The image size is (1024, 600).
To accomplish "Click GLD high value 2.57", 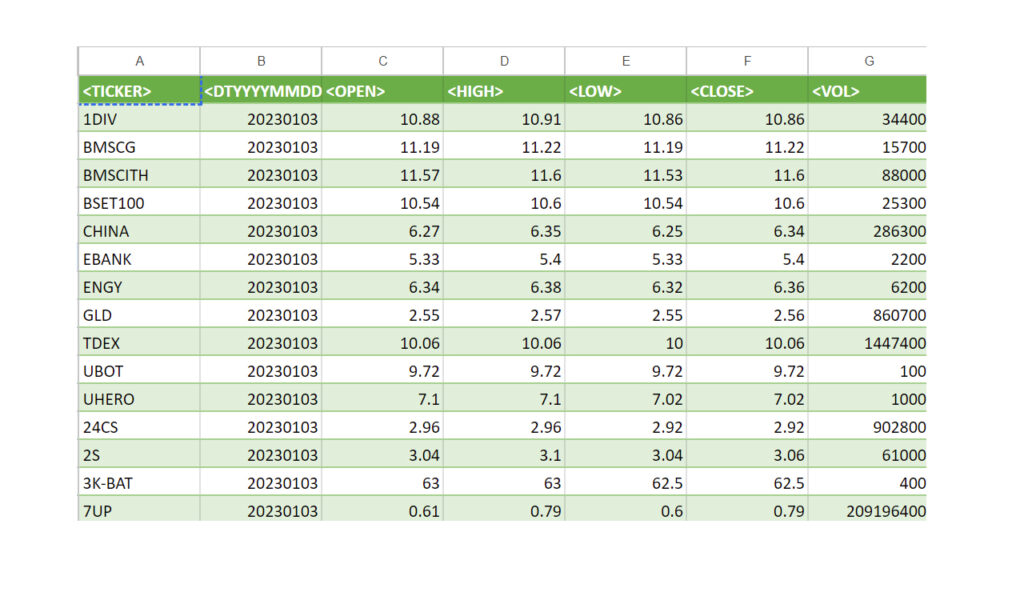I will coord(504,315).
